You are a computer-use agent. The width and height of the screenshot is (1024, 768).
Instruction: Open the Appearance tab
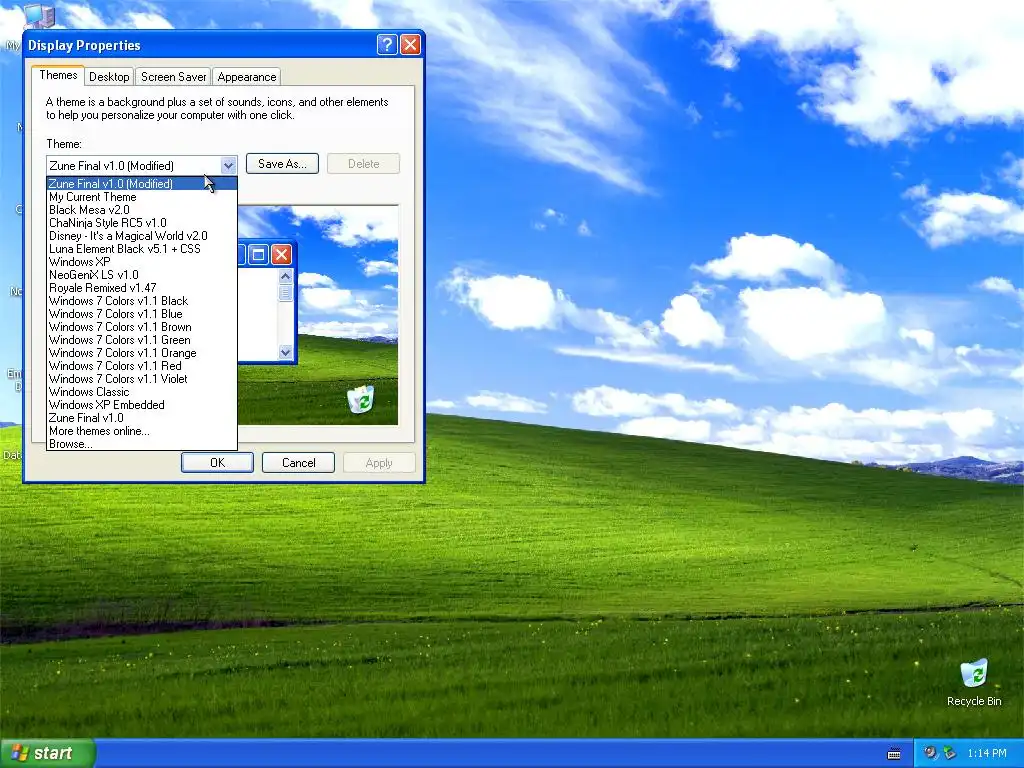click(x=247, y=77)
